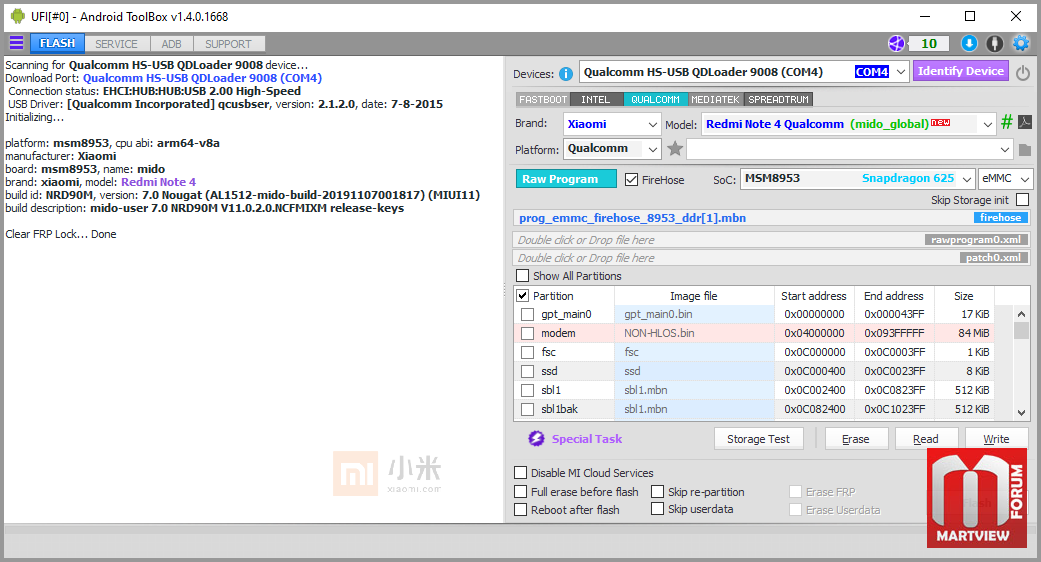Open the PDF manual icon beside Model
This screenshot has width=1041, height=562.
1025,122
